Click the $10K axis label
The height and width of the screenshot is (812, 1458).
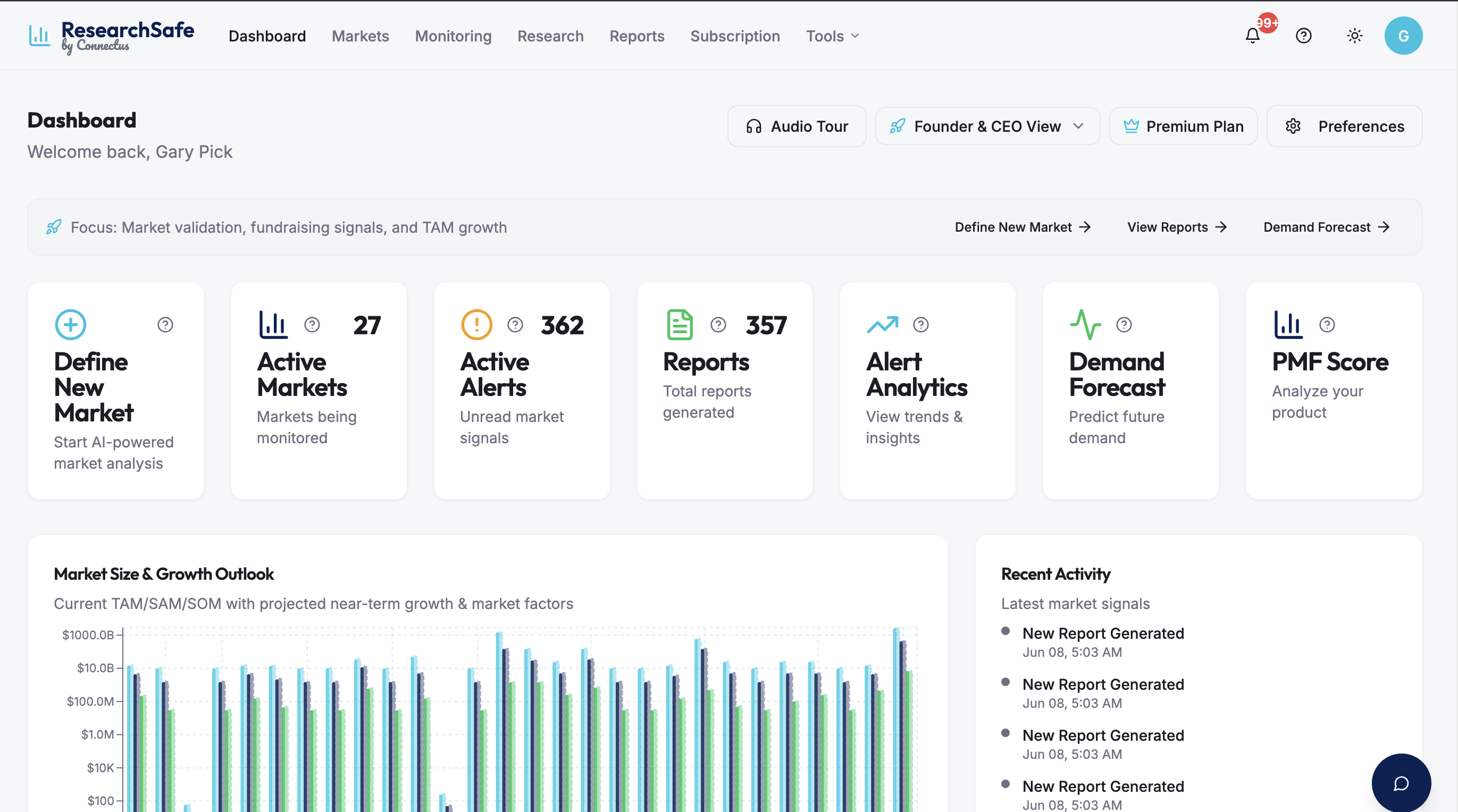click(100, 767)
